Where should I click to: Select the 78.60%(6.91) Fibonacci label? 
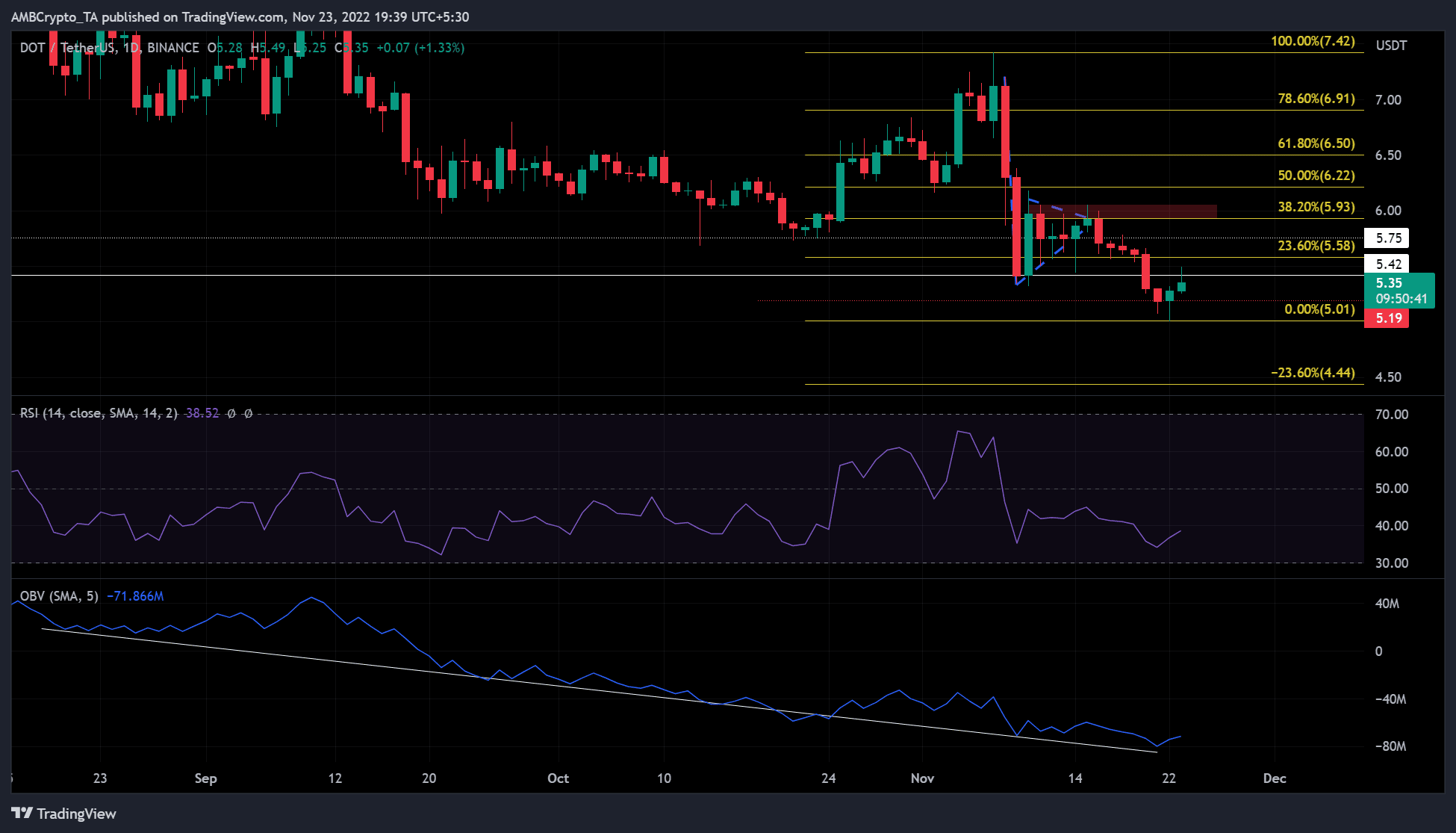(x=1316, y=99)
